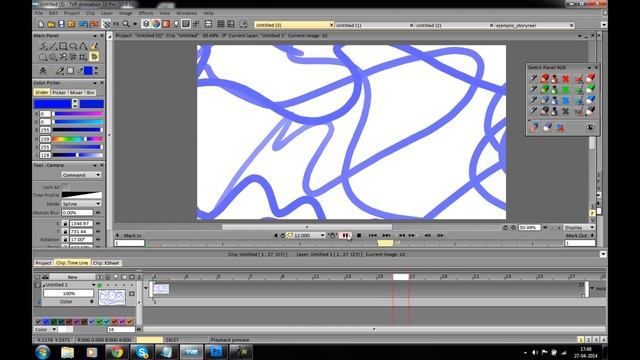This screenshot has width=640, height=360.
Task: Select the freehand stroke tool in Main Panel
Action: click(43, 46)
